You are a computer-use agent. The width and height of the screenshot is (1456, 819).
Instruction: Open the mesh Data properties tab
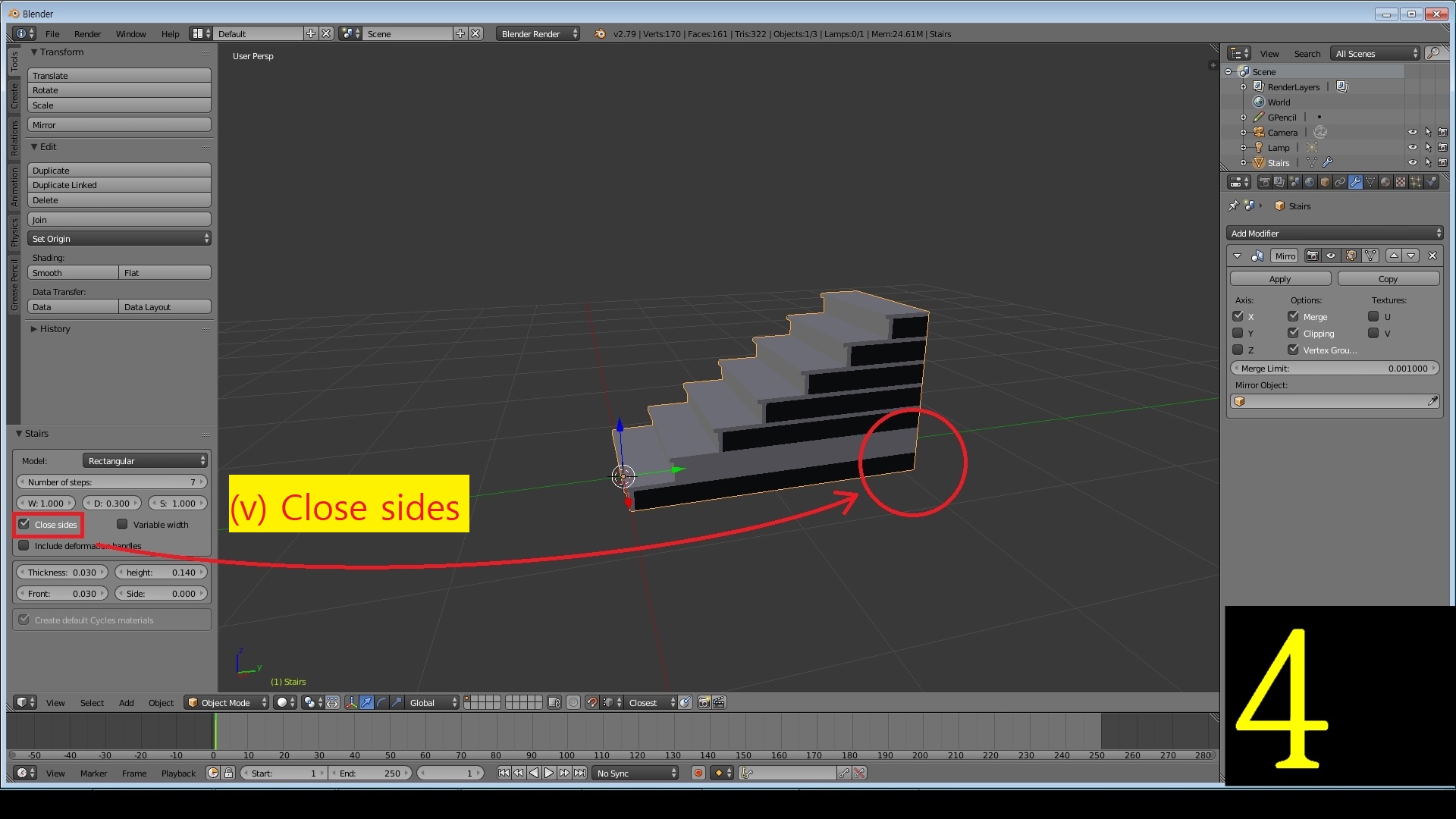tap(1370, 182)
